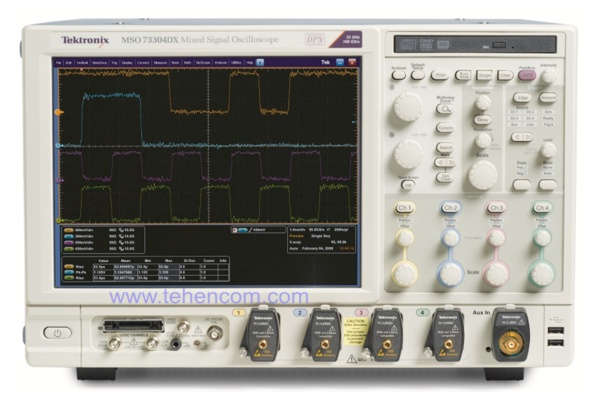
Task: Click the trigger Edge button
Action: [x=522, y=98]
